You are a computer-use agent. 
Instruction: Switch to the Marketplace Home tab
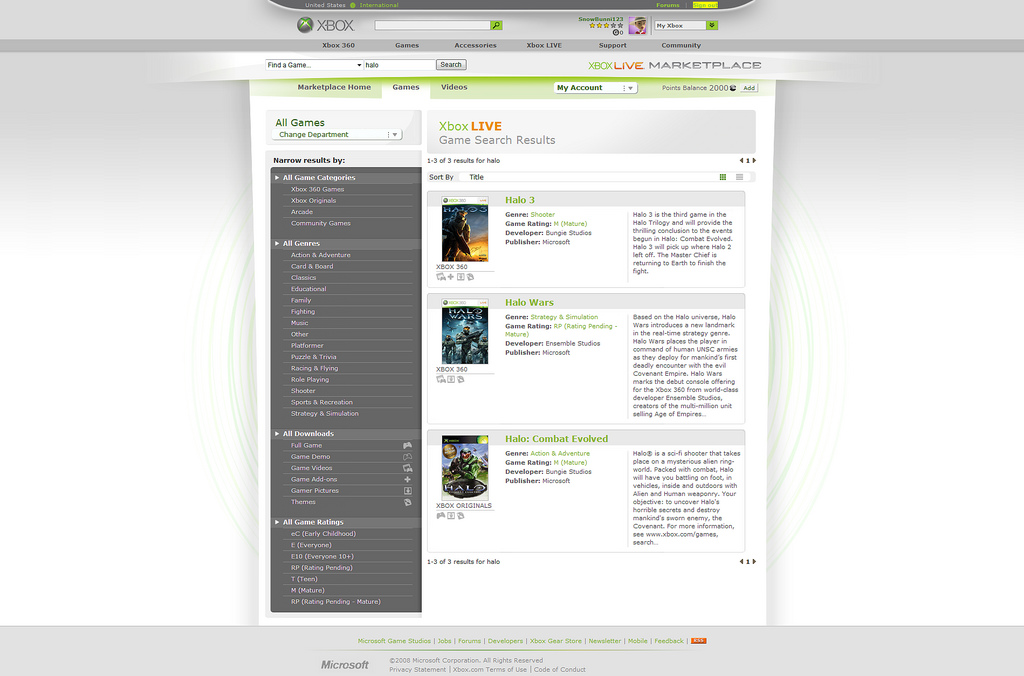point(334,88)
